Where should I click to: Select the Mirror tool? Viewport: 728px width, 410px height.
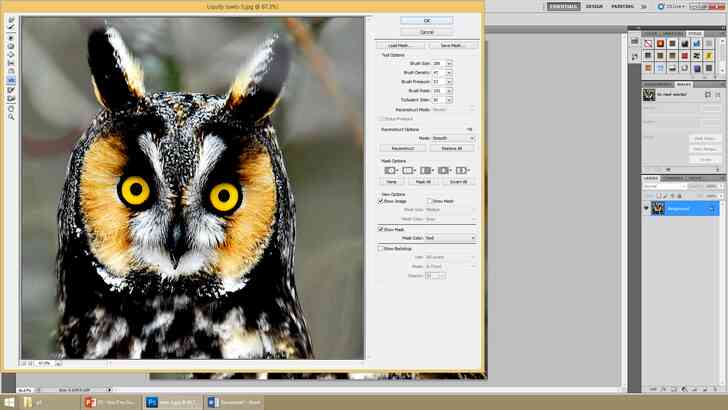[11, 72]
